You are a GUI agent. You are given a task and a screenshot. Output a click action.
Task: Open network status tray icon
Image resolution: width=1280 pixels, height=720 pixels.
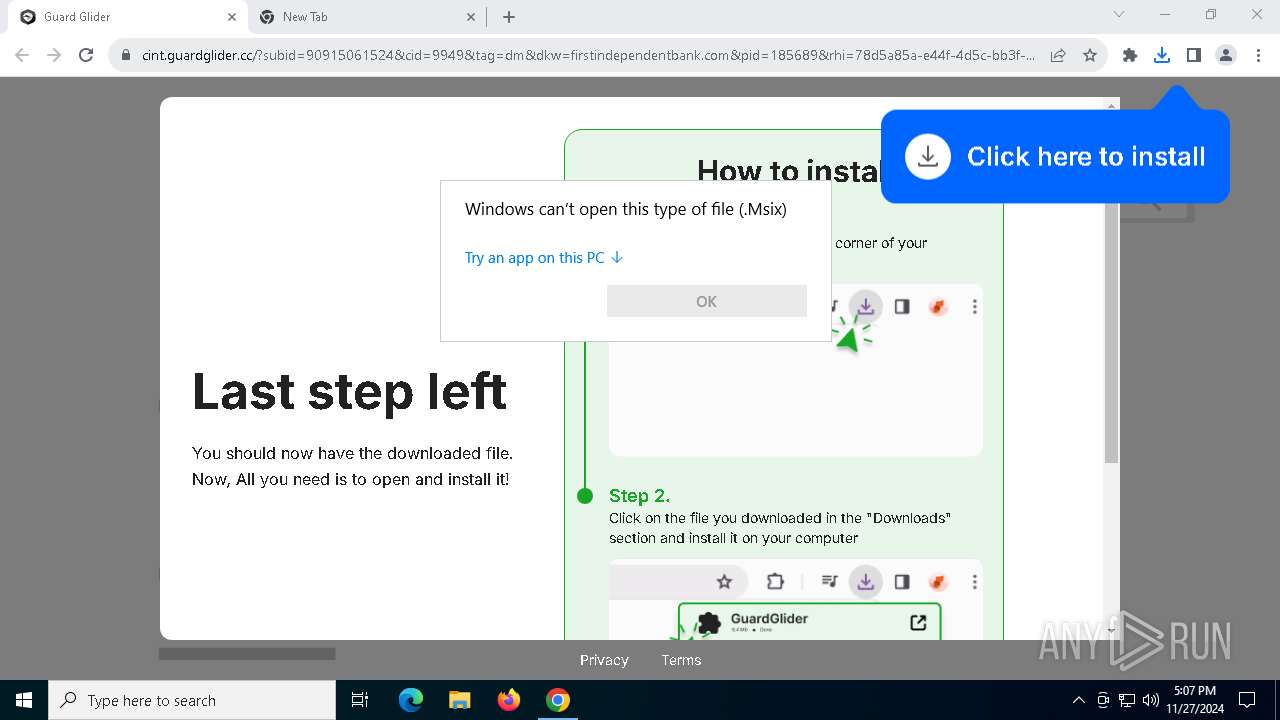click(1127, 700)
